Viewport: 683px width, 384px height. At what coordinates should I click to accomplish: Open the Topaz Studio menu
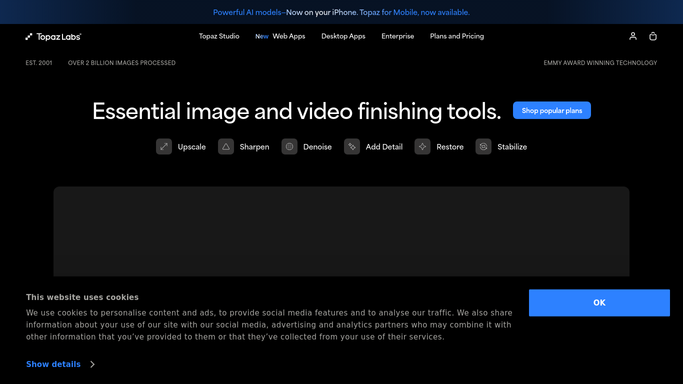click(219, 36)
